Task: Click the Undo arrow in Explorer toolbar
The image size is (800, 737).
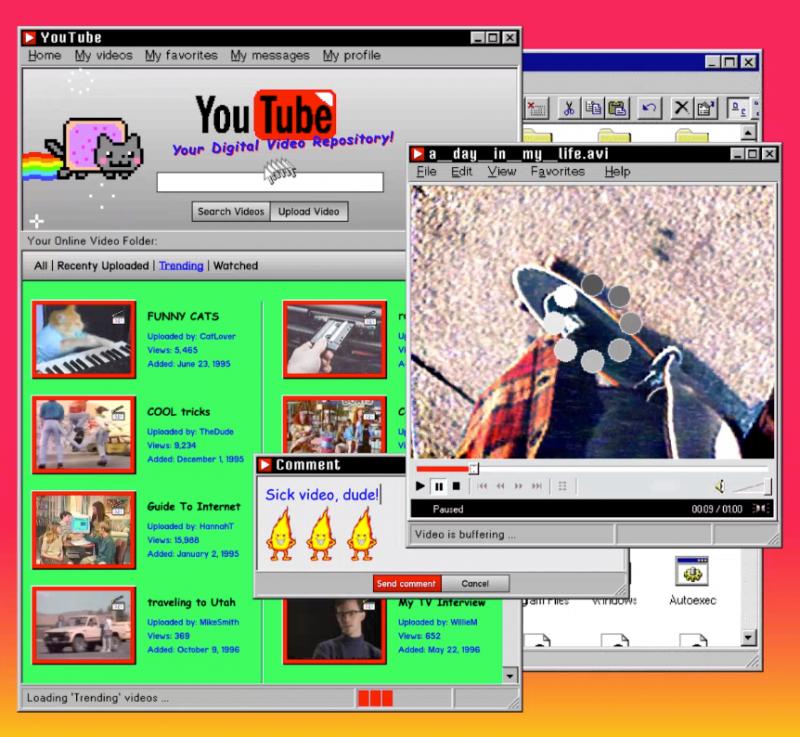Action: coord(649,108)
